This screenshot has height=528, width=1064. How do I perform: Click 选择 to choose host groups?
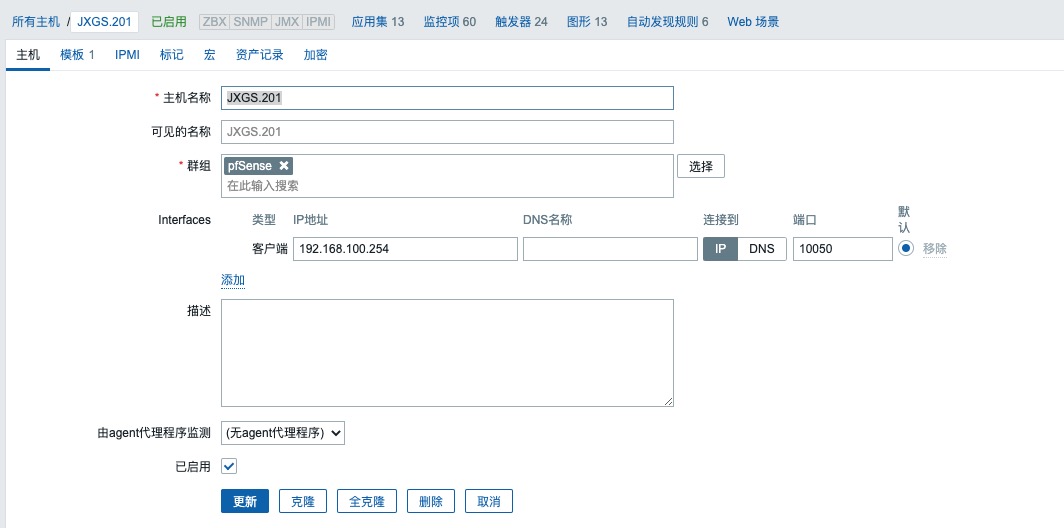pos(701,166)
